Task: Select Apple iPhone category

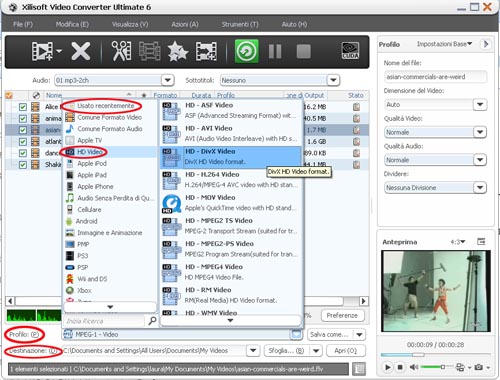Action: [x=109, y=186]
